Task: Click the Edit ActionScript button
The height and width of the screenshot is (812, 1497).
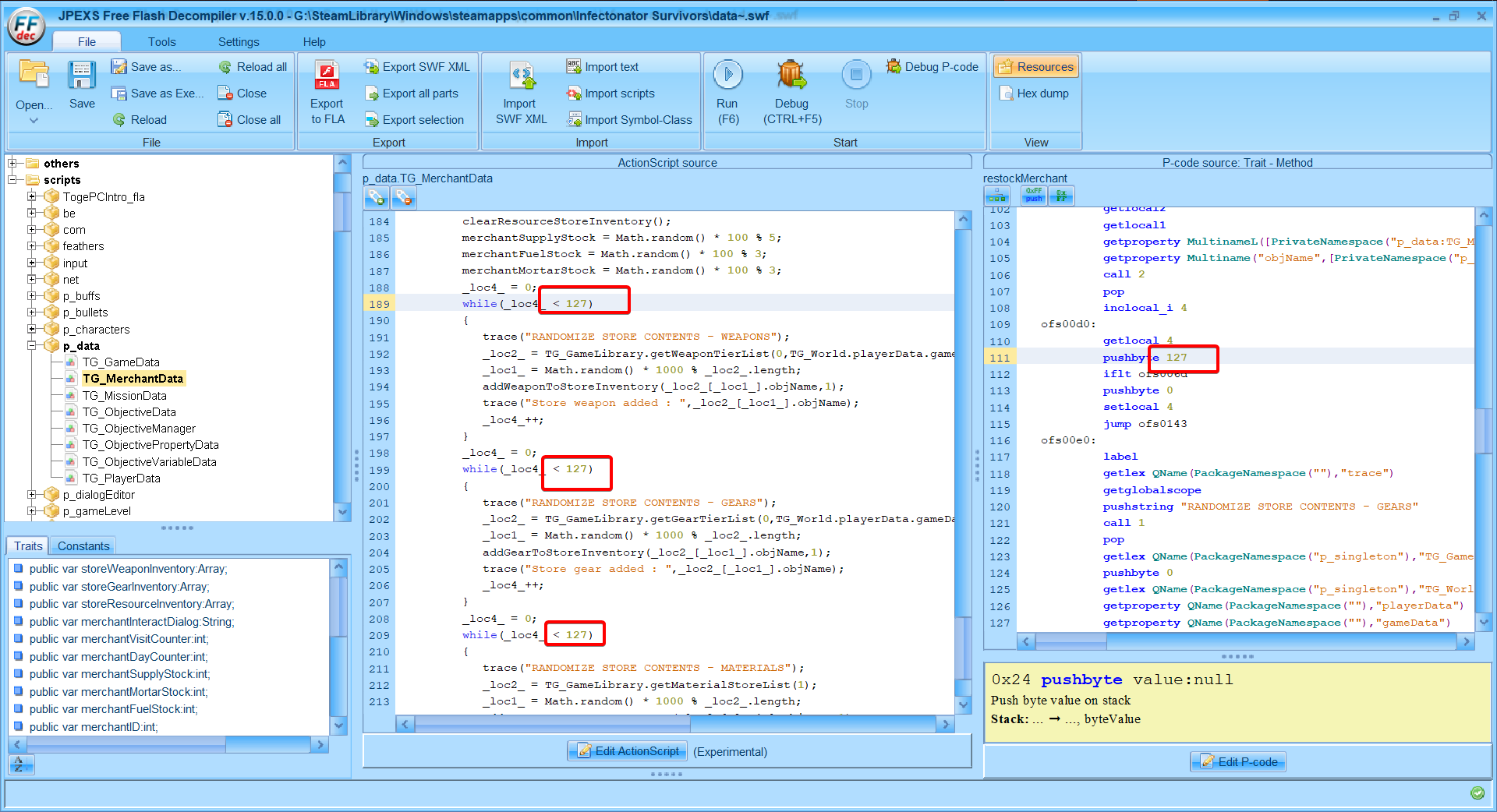Action: pyautogui.click(x=628, y=751)
